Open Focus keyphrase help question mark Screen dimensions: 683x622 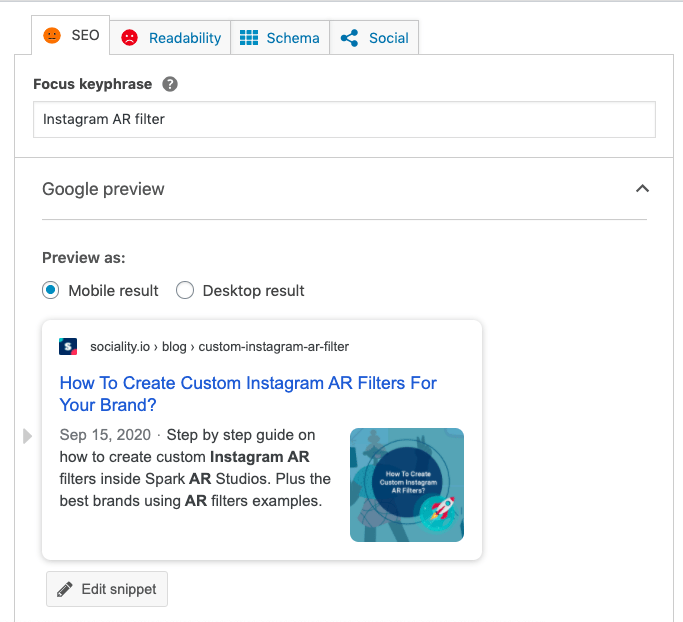point(170,84)
